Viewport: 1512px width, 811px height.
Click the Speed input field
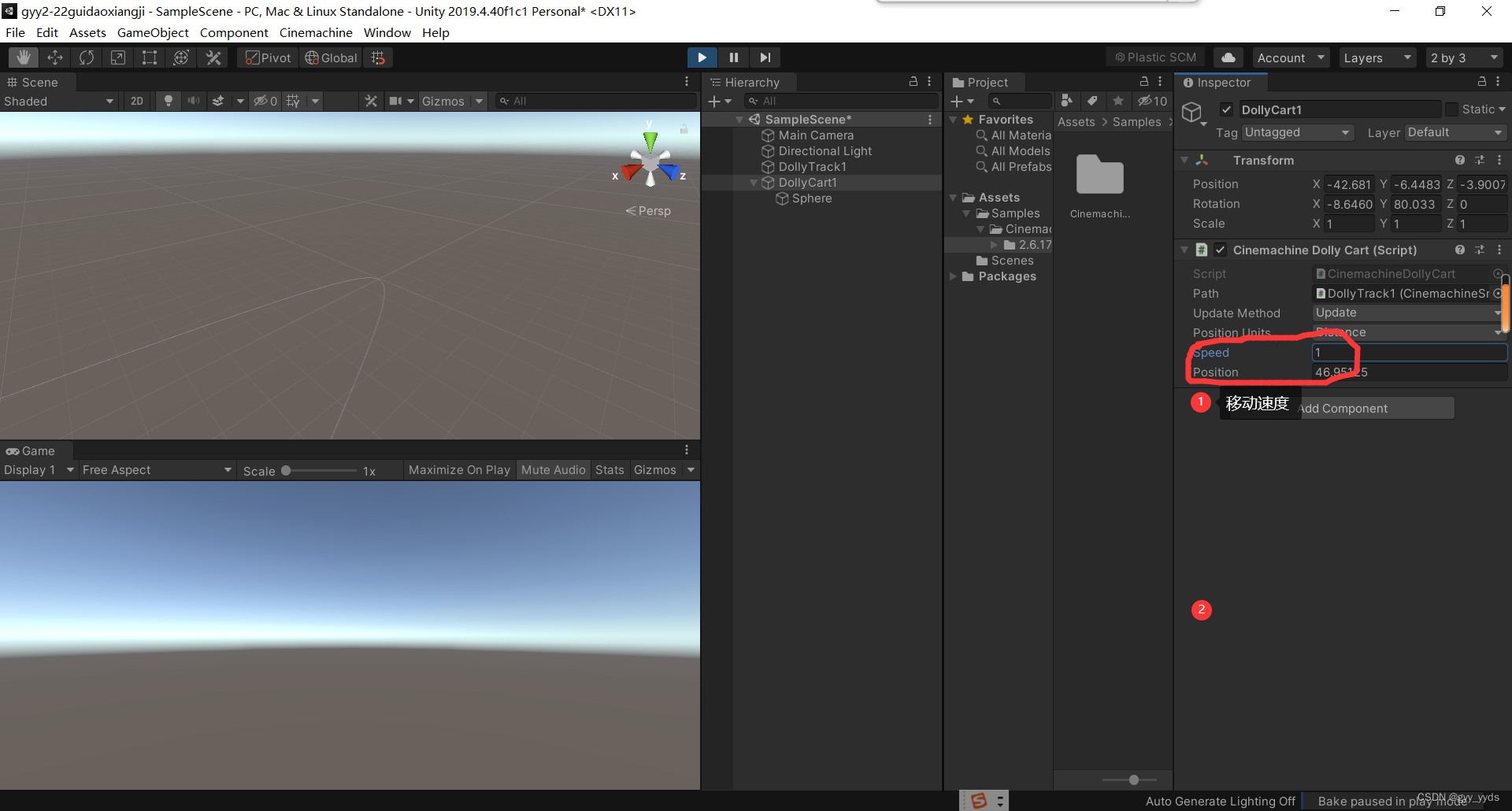click(x=1409, y=352)
